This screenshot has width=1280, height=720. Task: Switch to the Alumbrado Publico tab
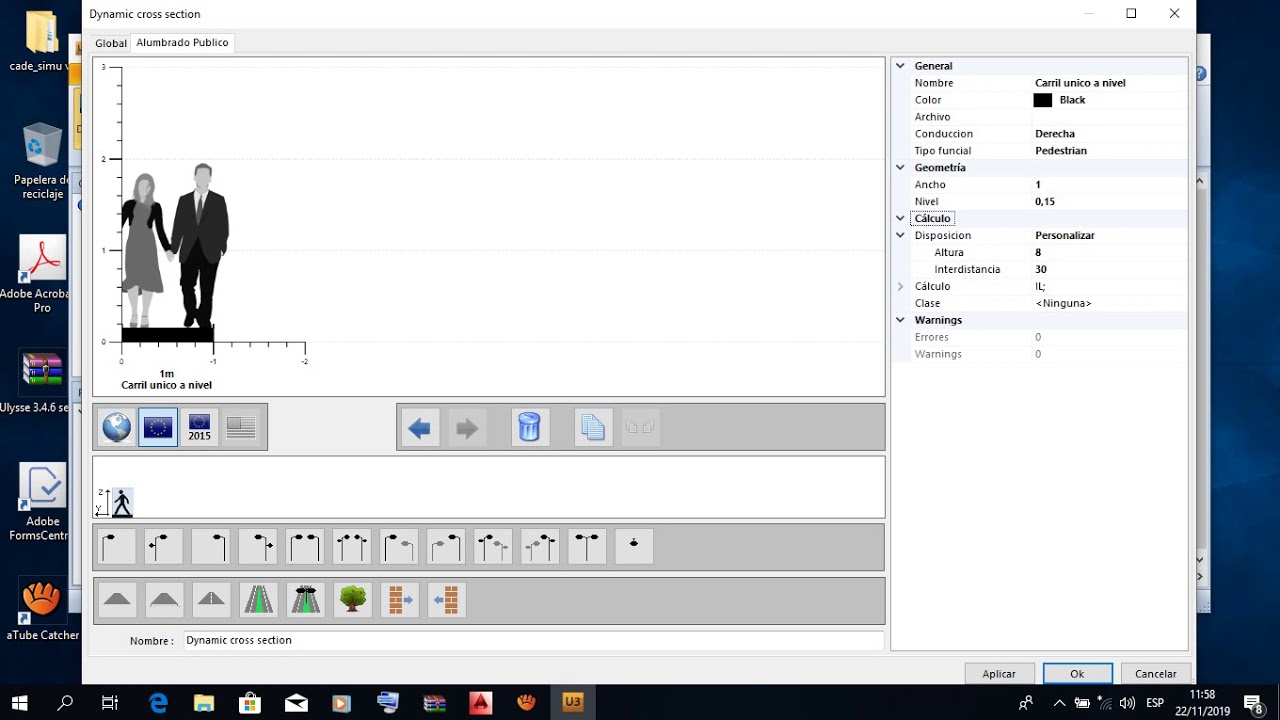point(183,43)
